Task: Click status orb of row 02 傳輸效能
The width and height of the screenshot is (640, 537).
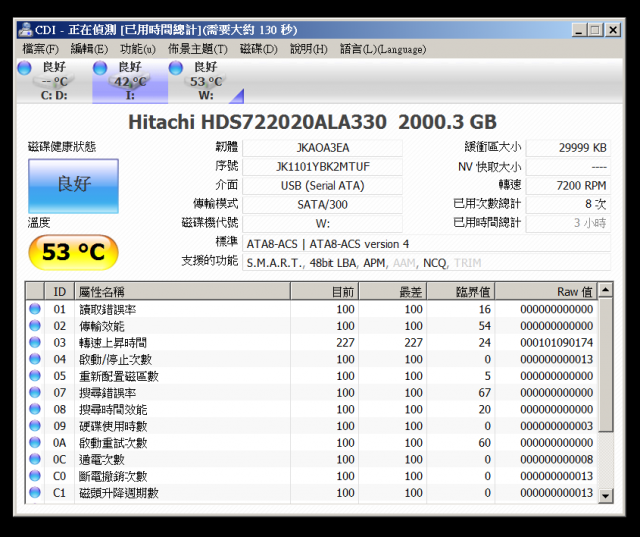Action: click(35, 325)
